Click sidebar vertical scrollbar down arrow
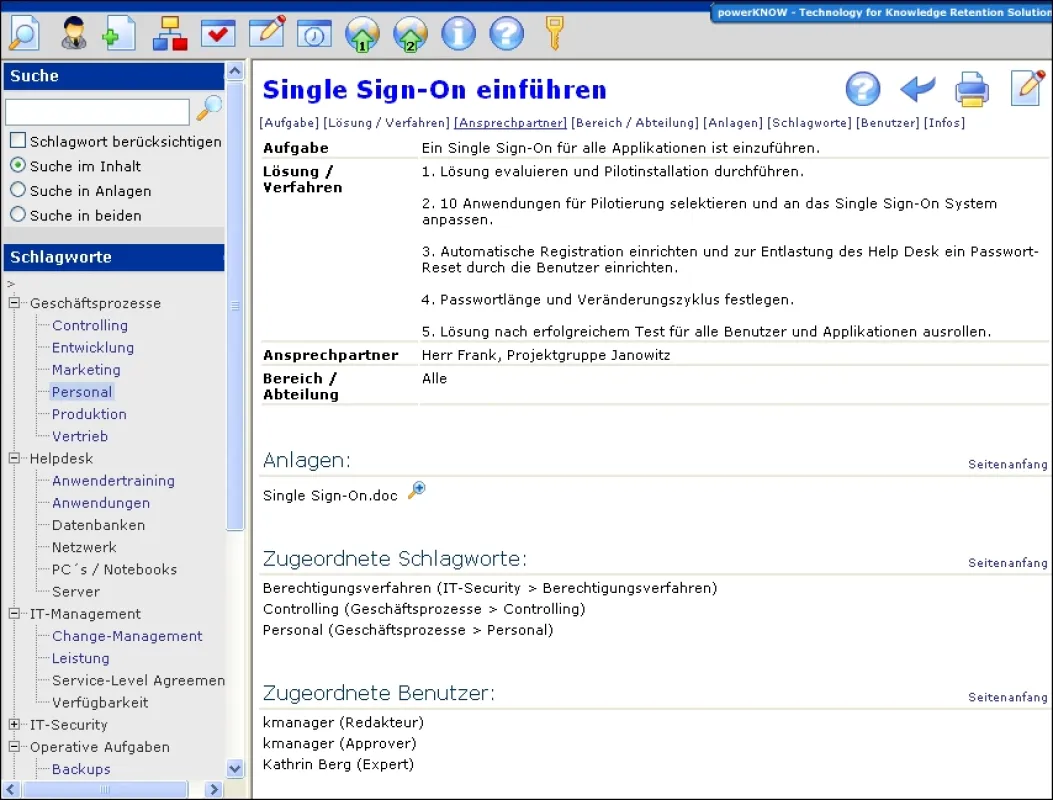This screenshot has width=1053, height=800. point(235,768)
